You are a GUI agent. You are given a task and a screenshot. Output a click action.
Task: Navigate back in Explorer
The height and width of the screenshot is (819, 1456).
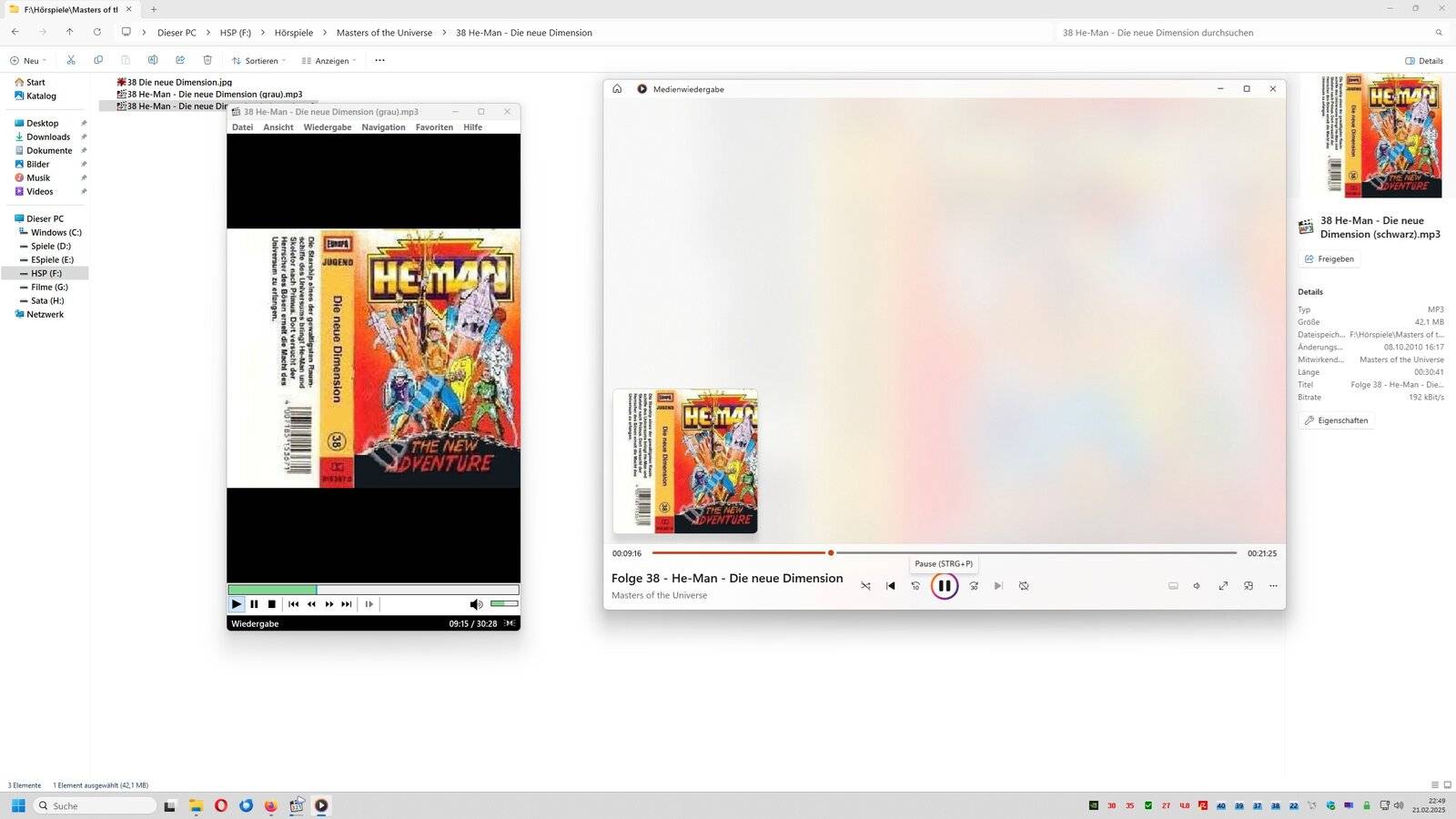[15, 32]
